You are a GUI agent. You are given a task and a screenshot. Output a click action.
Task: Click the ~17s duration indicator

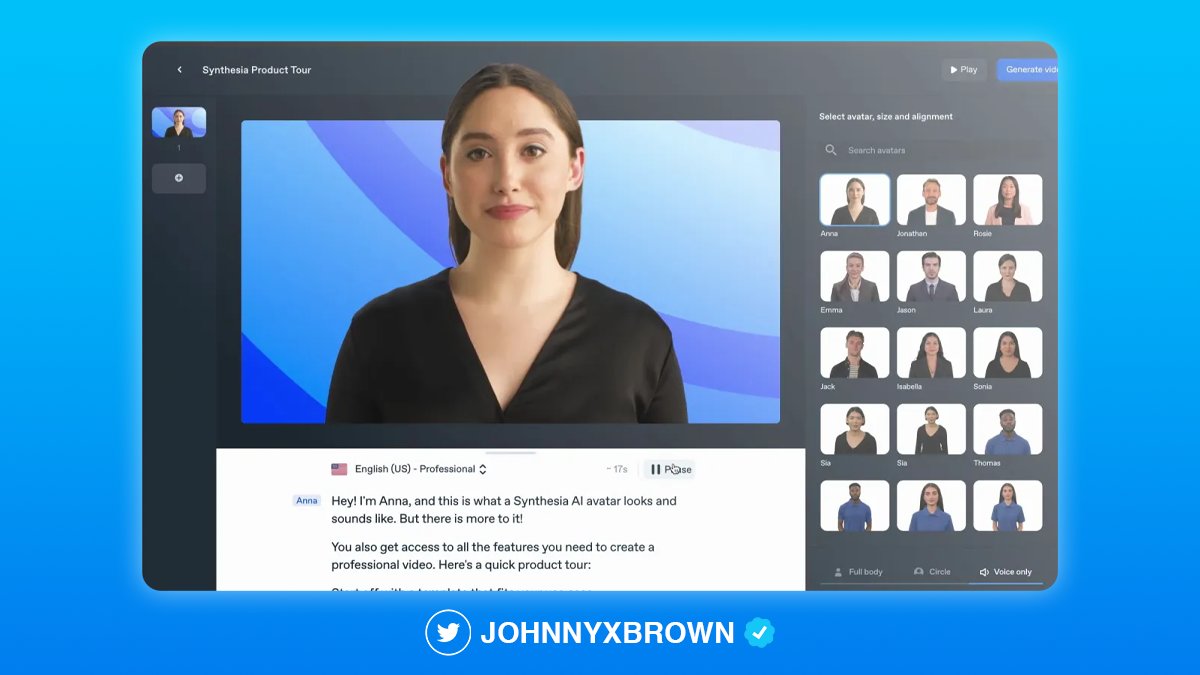617,469
